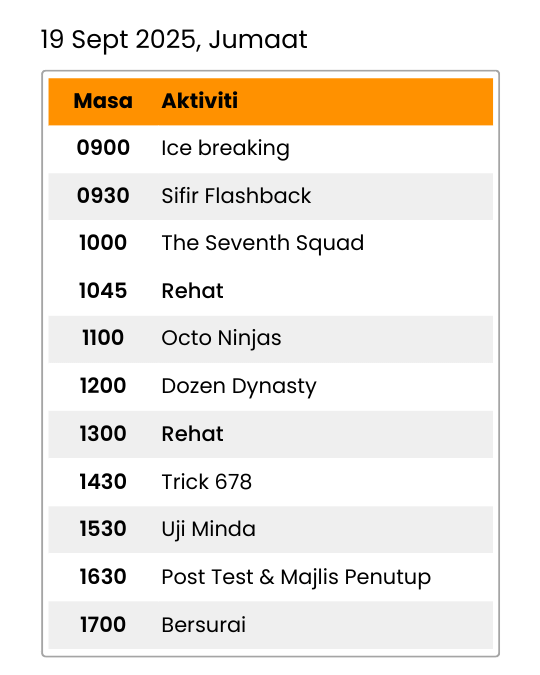The image size is (540, 675).
Task: Select the Ice breaking activity
Action: (x=225, y=149)
